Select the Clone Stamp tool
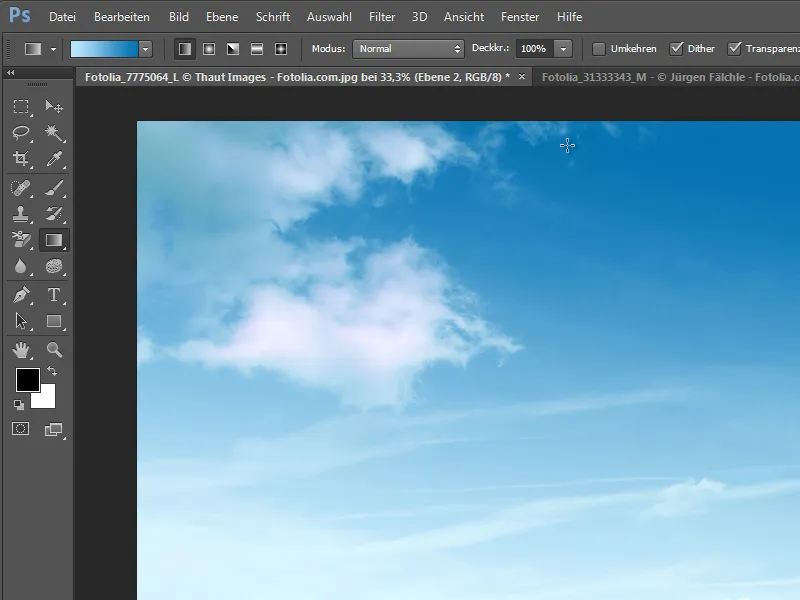This screenshot has height=600, width=800. [x=21, y=214]
